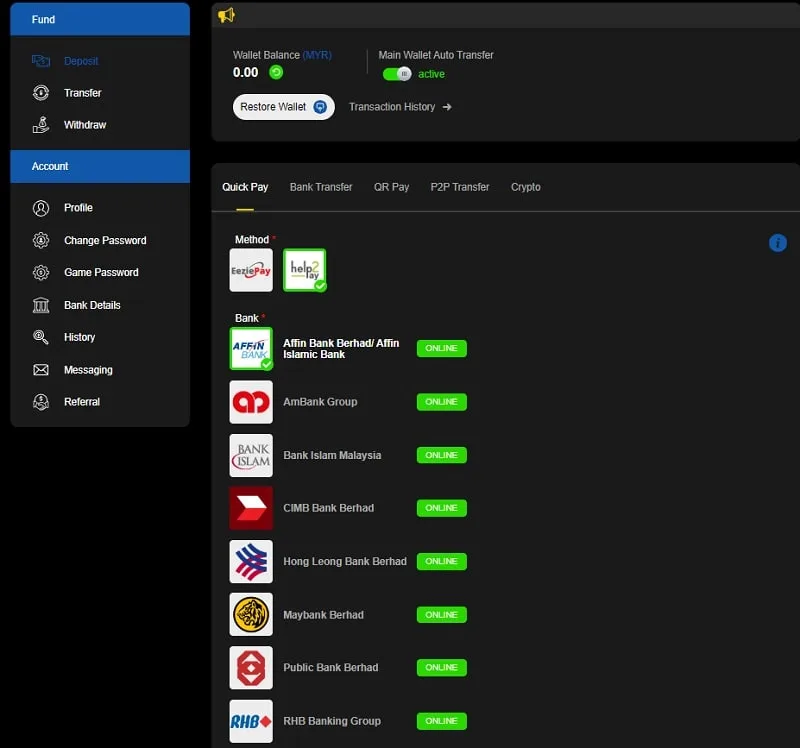The width and height of the screenshot is (800, 748).
Task: Open Game Password page
Action: click(100, 272)
